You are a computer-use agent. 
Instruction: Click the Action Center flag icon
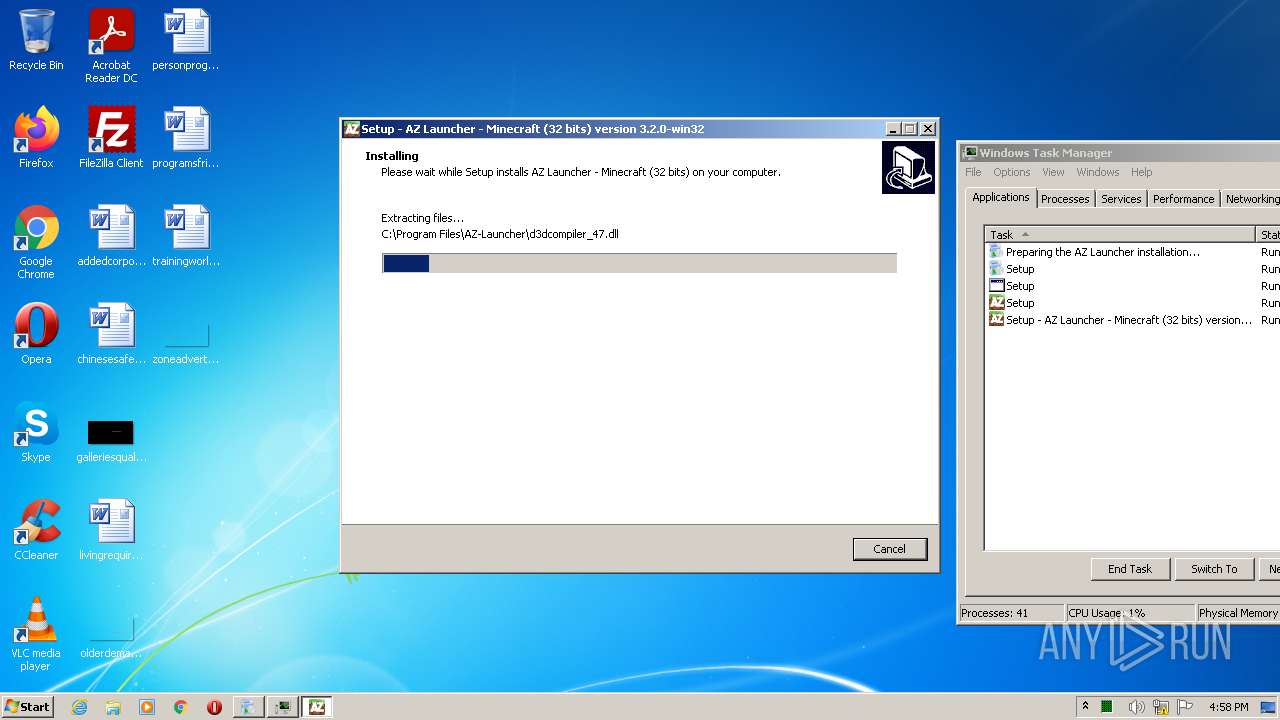click(1186, 707)
